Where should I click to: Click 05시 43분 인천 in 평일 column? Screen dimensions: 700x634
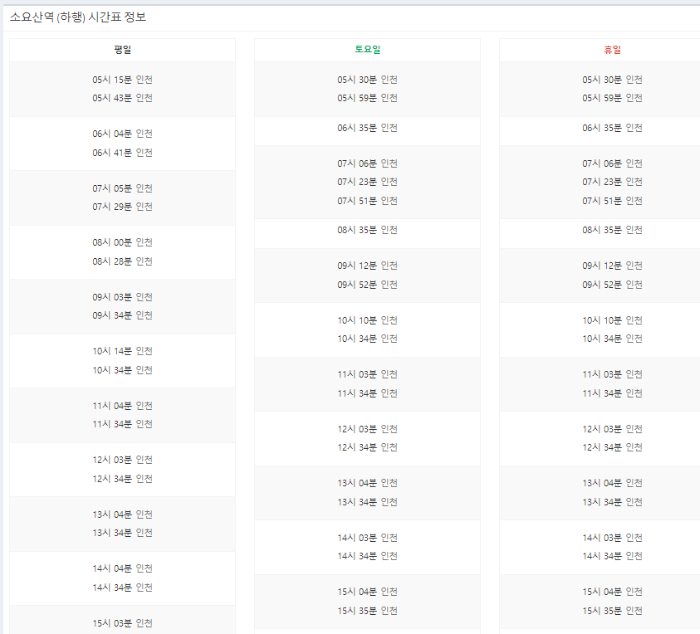122,98
